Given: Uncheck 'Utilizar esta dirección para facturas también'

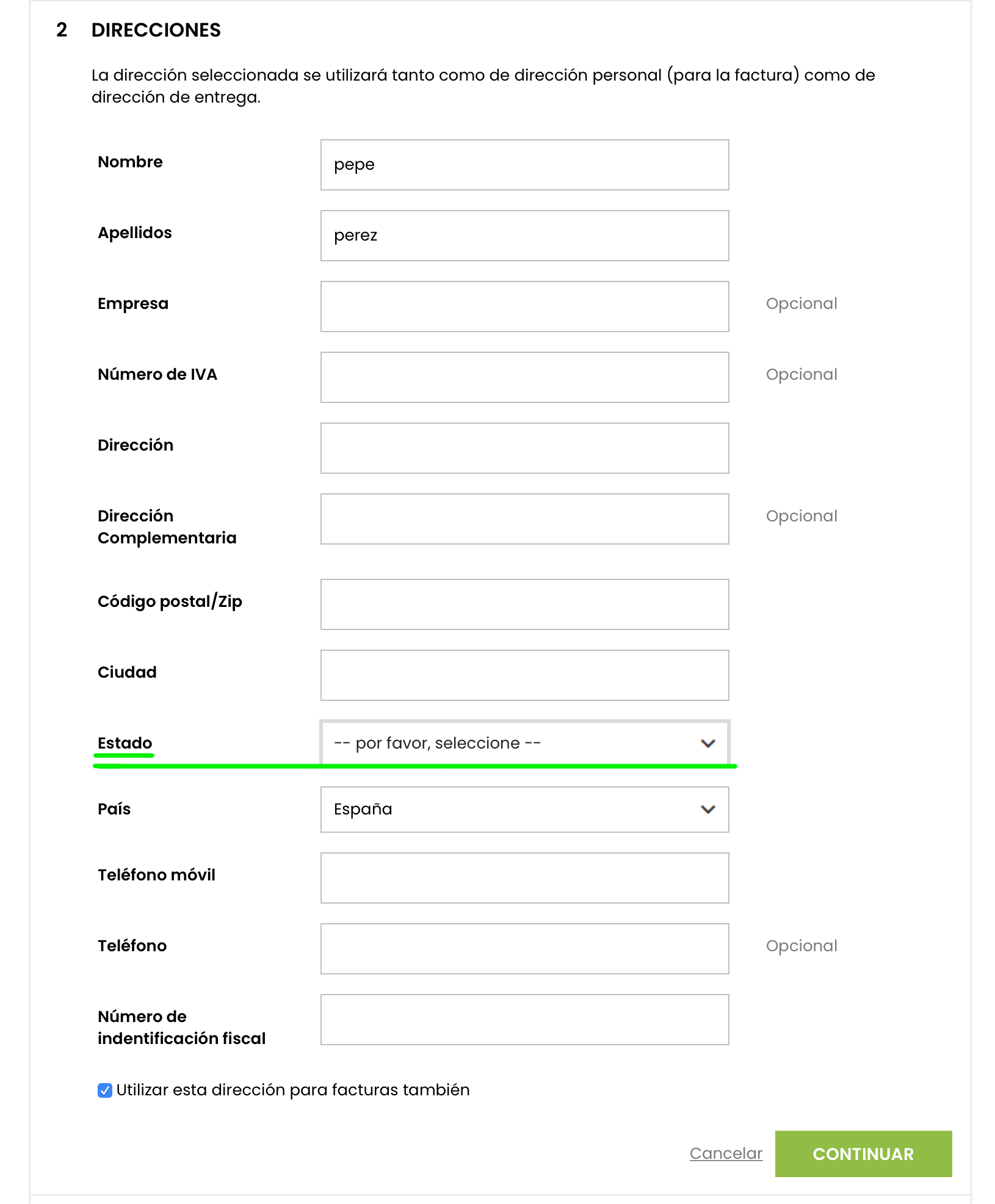Looking at the screenshot, I should coord(105,1090).
